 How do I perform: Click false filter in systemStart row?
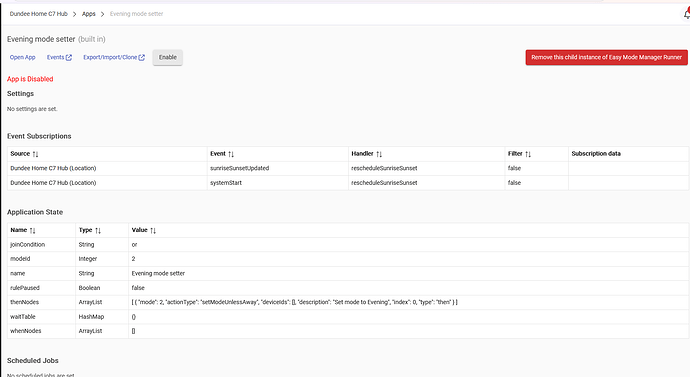(x=514, y=183)
